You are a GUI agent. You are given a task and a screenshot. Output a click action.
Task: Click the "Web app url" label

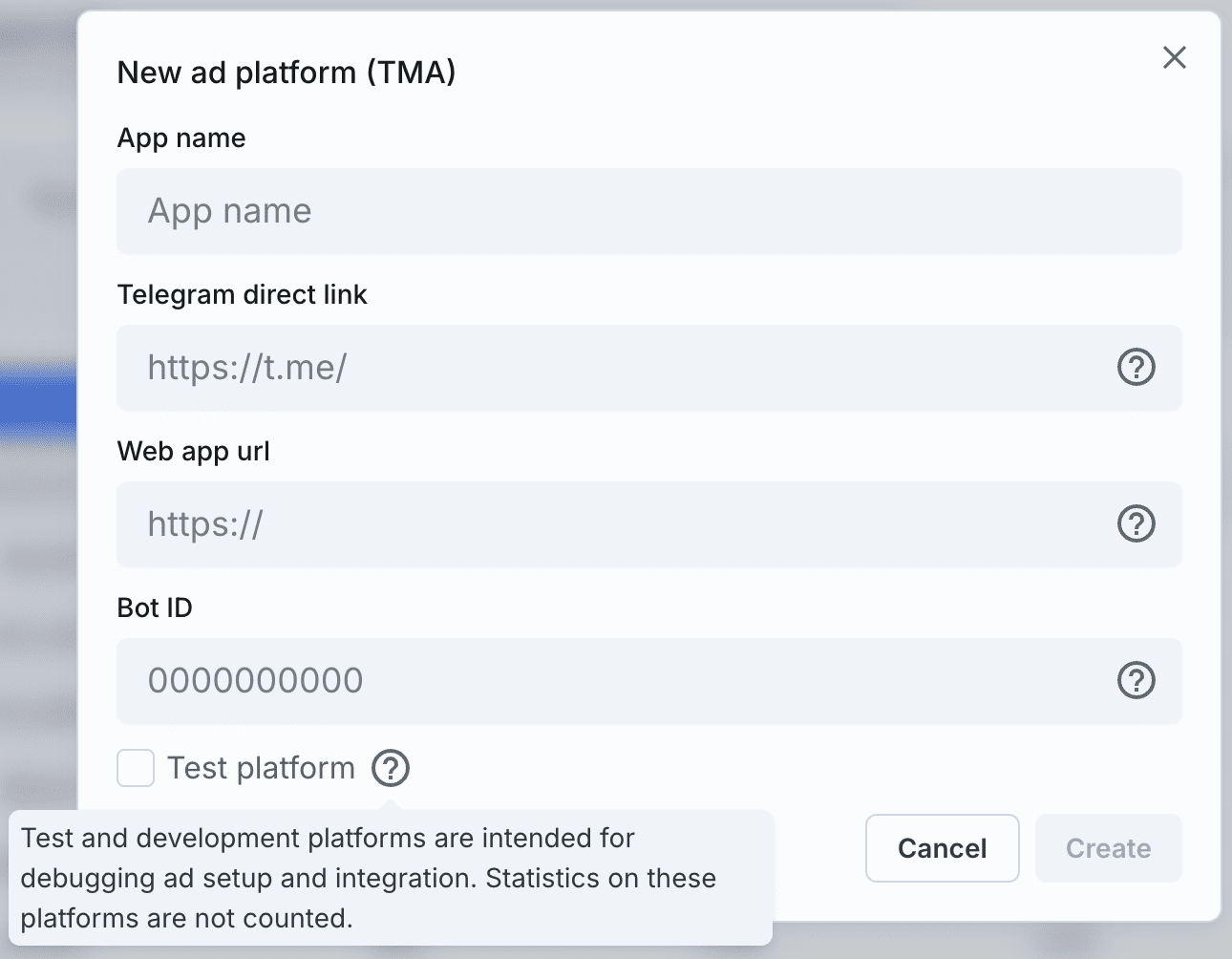click(x=193, y=451)
